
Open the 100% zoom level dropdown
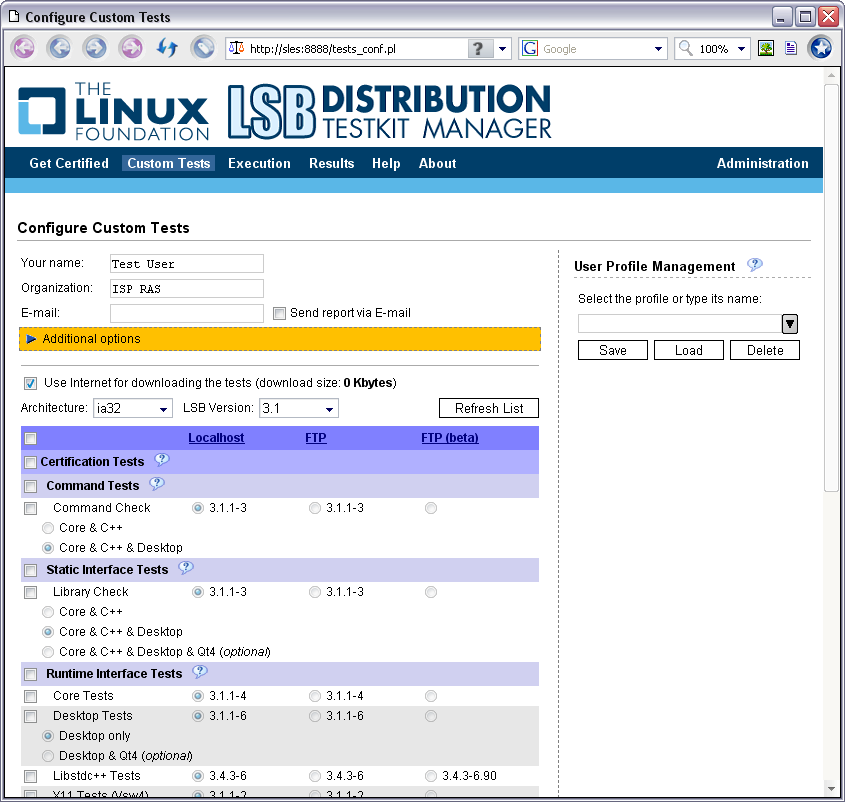(742, 49)
